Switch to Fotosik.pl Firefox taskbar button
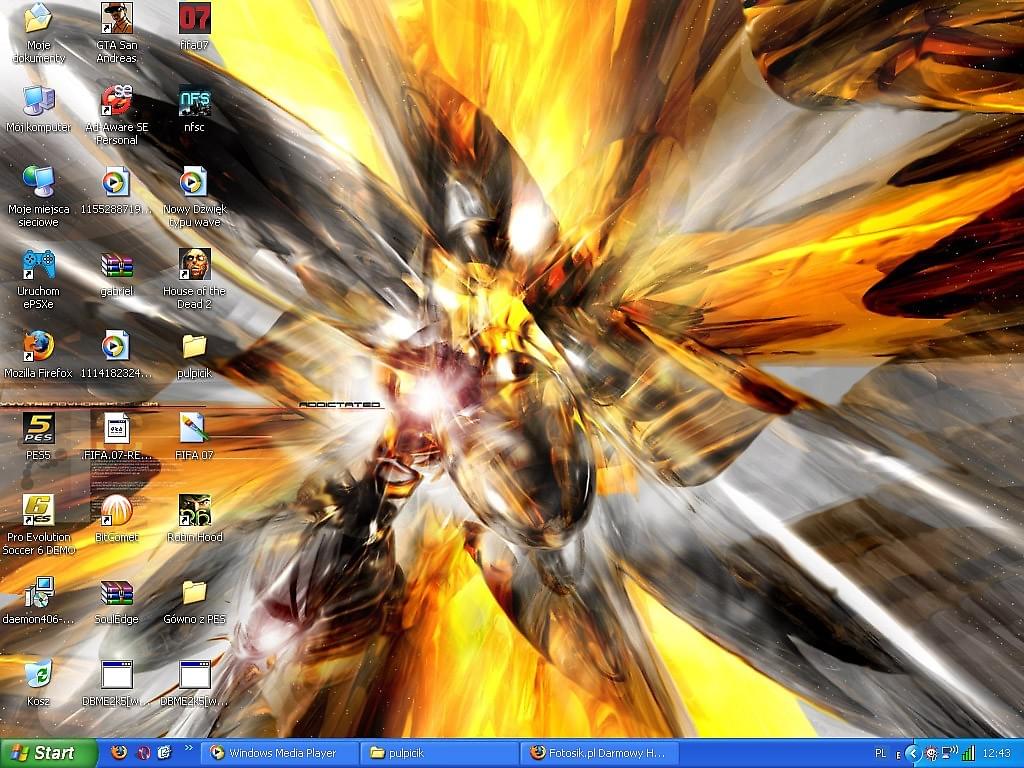Screen dimensions: 1024x768 pos(600,753)
